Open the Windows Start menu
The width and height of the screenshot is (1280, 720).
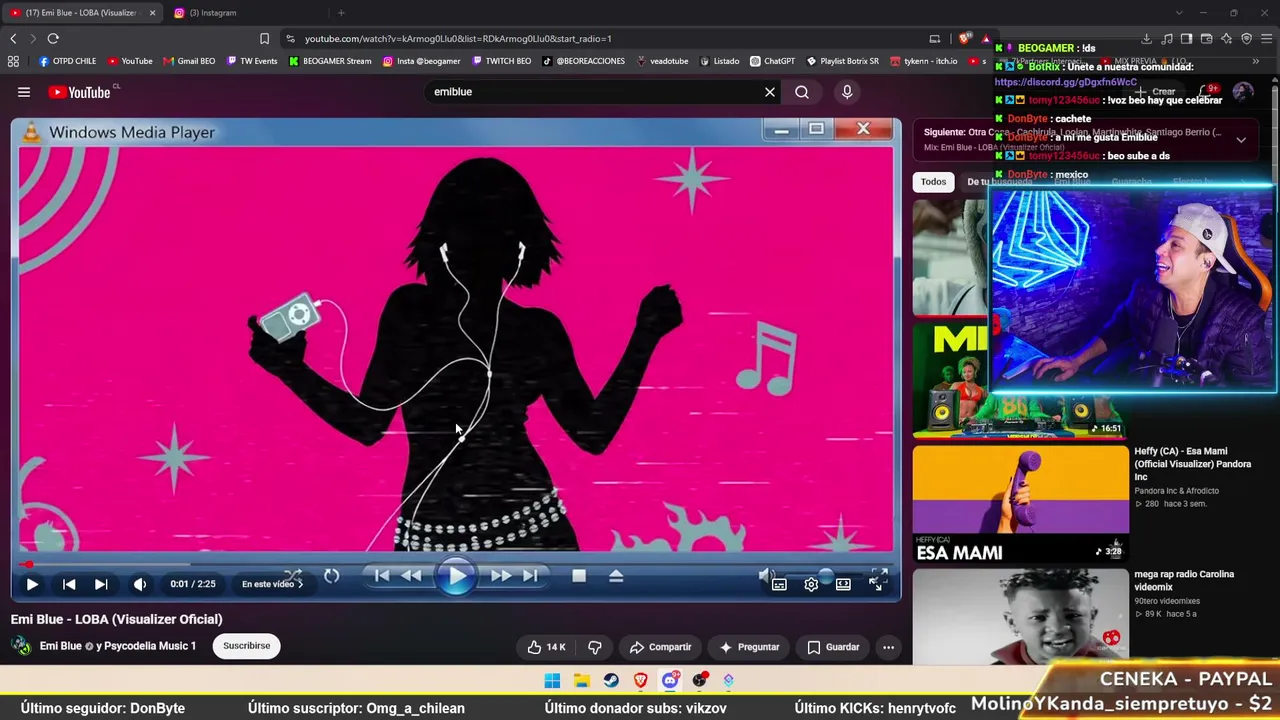point(552,681)
